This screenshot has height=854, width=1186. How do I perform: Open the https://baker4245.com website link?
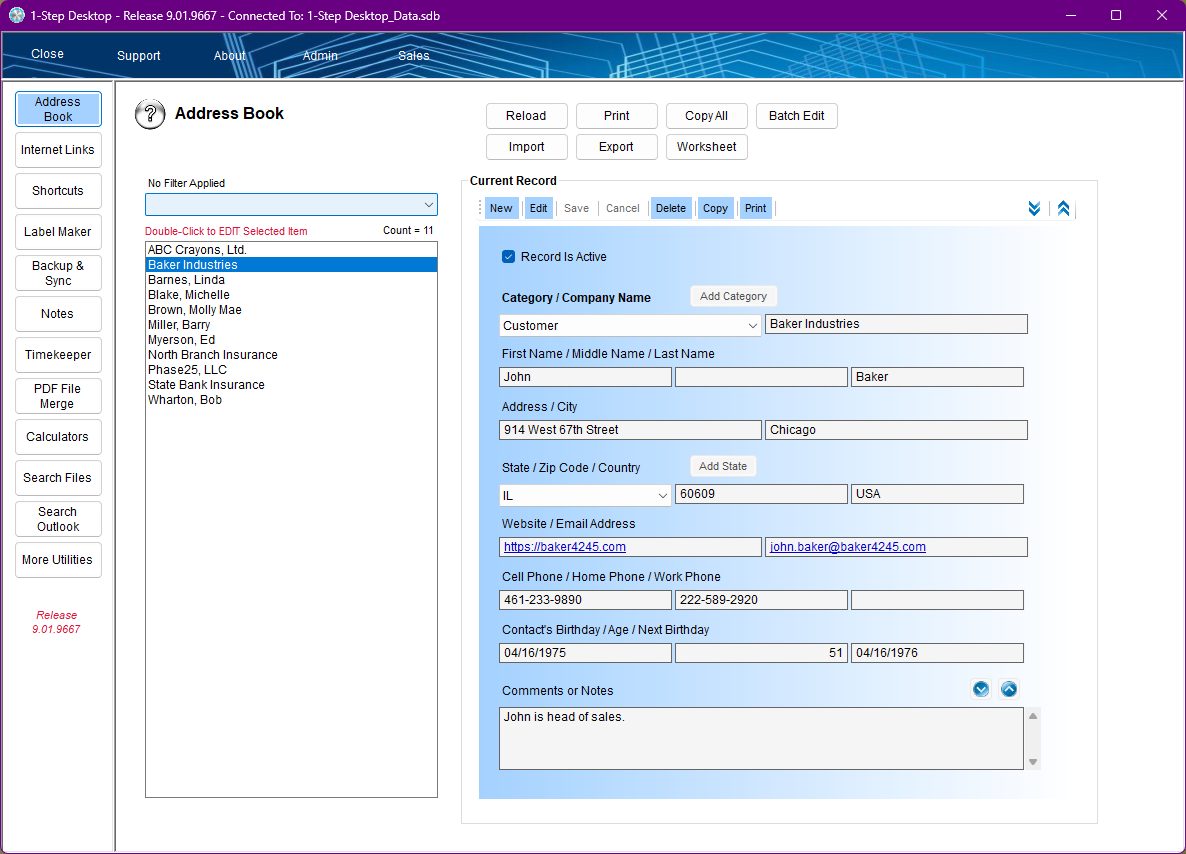tap(565, 547)
